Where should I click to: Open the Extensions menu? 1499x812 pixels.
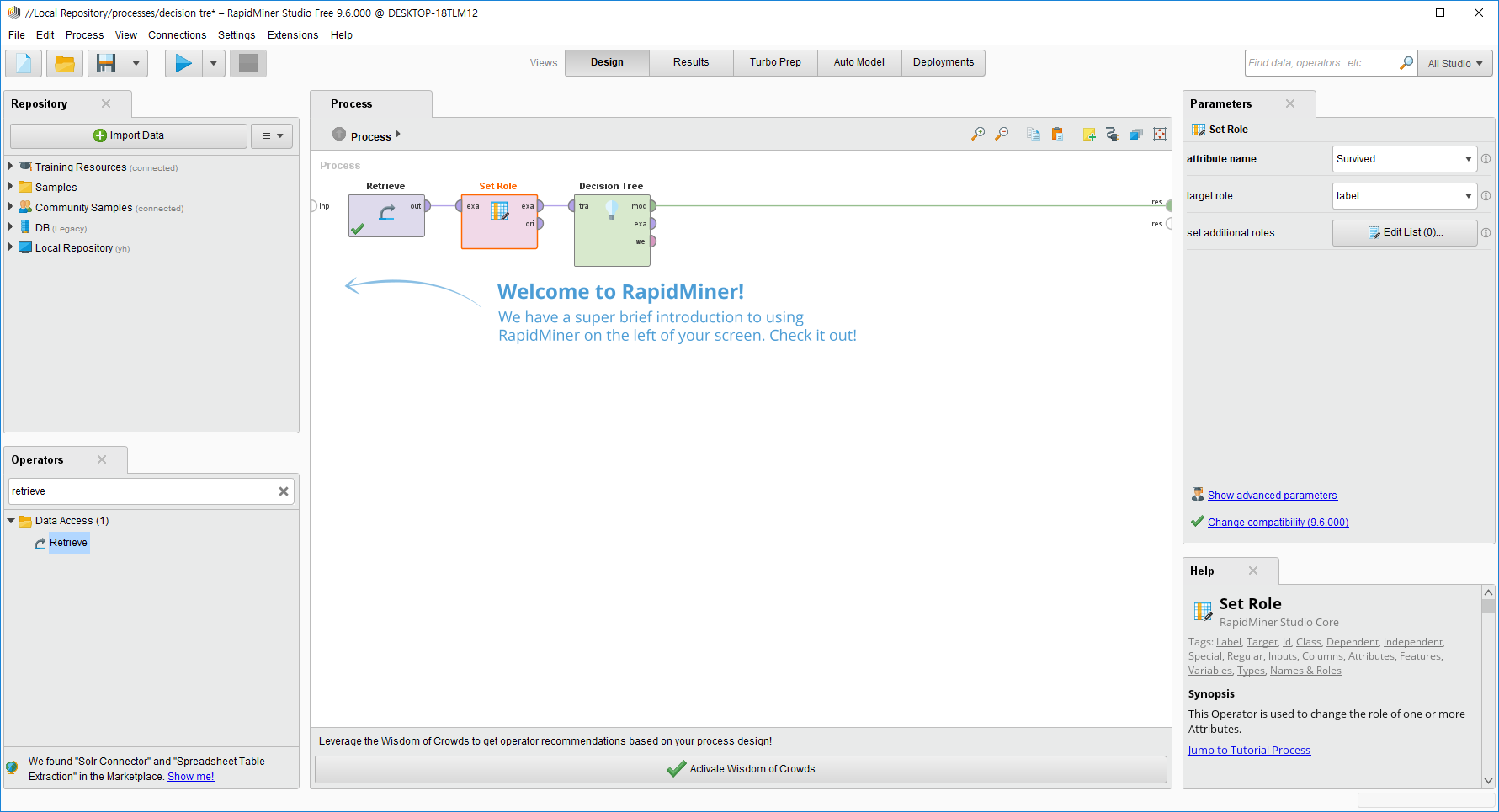coord(293,35)
